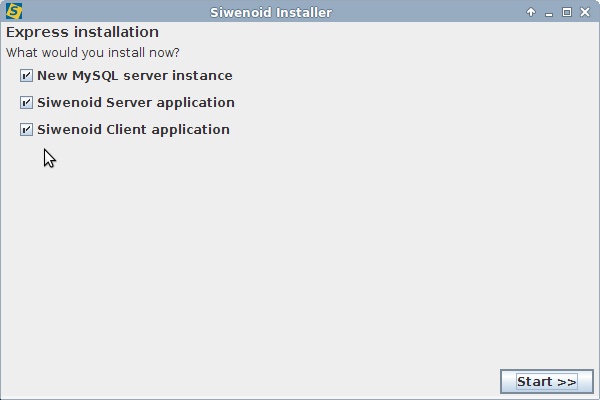Select the "Express installation" heading
600x400 pixels.
pyautogui.click(x=82, y=33)
